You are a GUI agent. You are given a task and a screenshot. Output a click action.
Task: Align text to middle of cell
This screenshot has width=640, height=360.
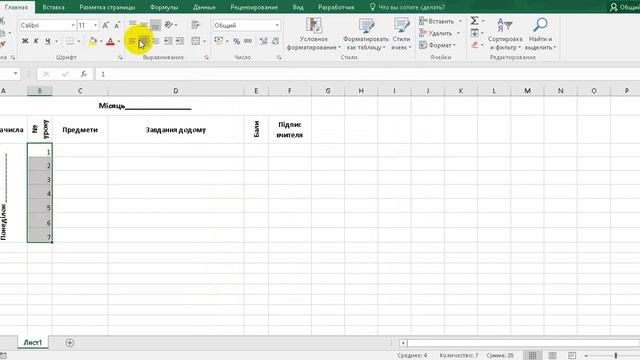(x=144, y=25)
